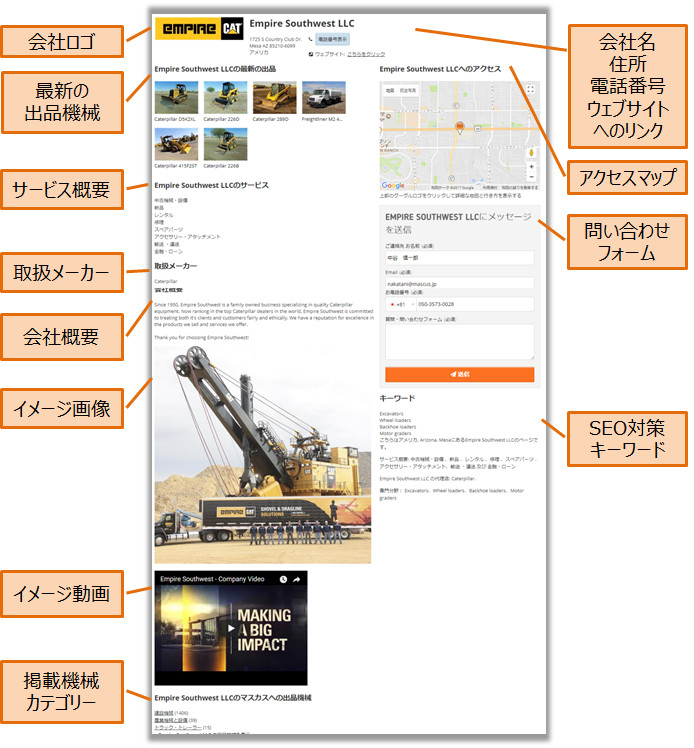Click the large mining shovel image
Image resolution: width=694 pixels, height=748 pixels.
coord(262,454)
